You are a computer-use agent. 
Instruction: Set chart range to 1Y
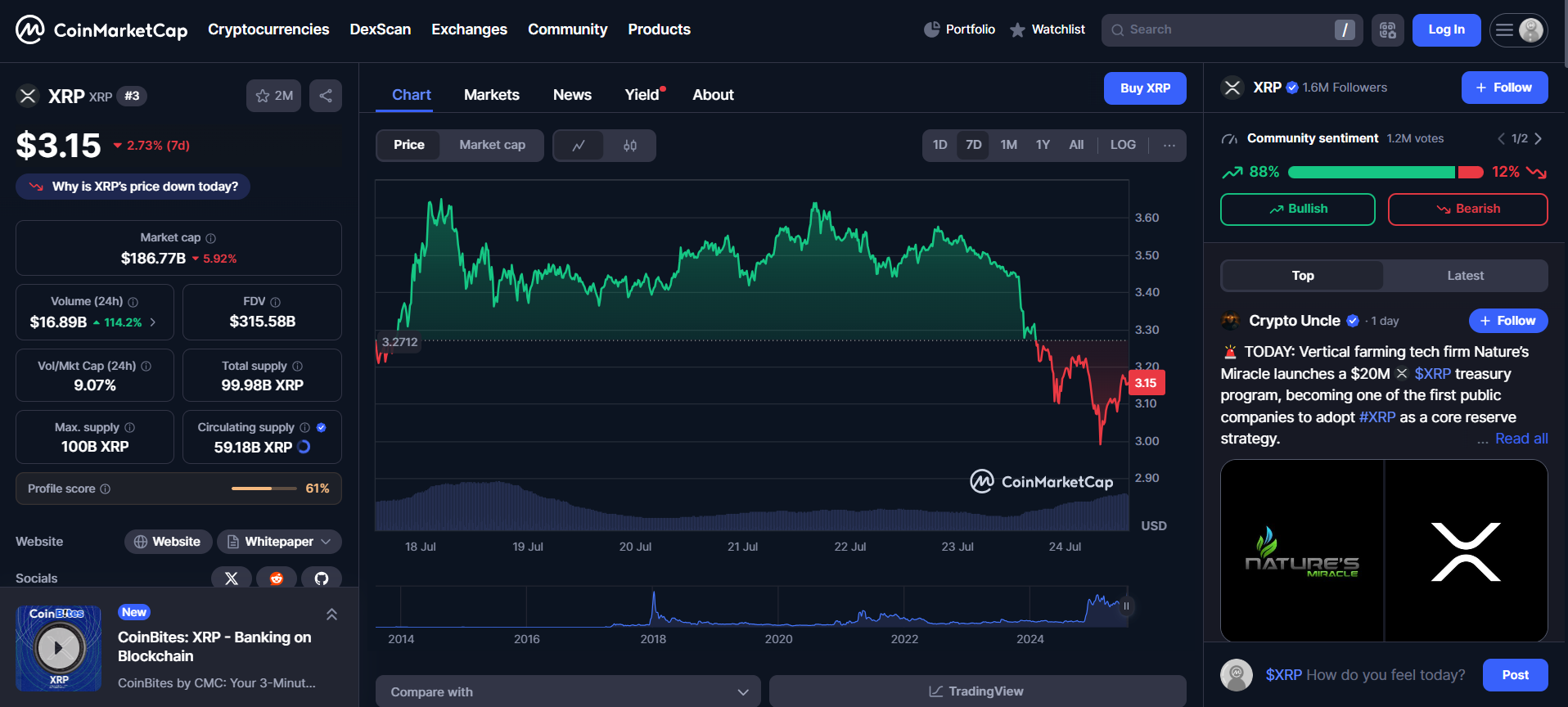pos(1043,145)
